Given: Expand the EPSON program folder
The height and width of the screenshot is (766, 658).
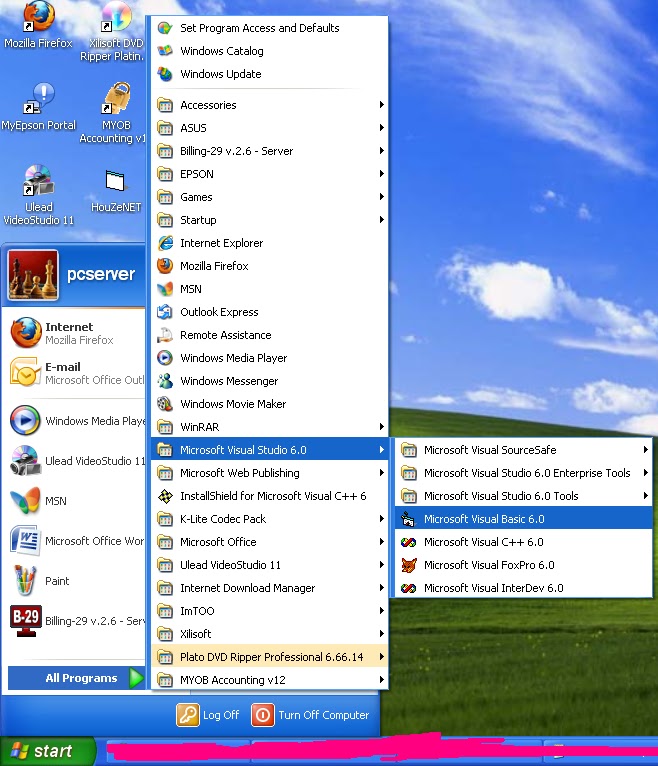Looking at the screenshot, I should [x=270, y=174].
